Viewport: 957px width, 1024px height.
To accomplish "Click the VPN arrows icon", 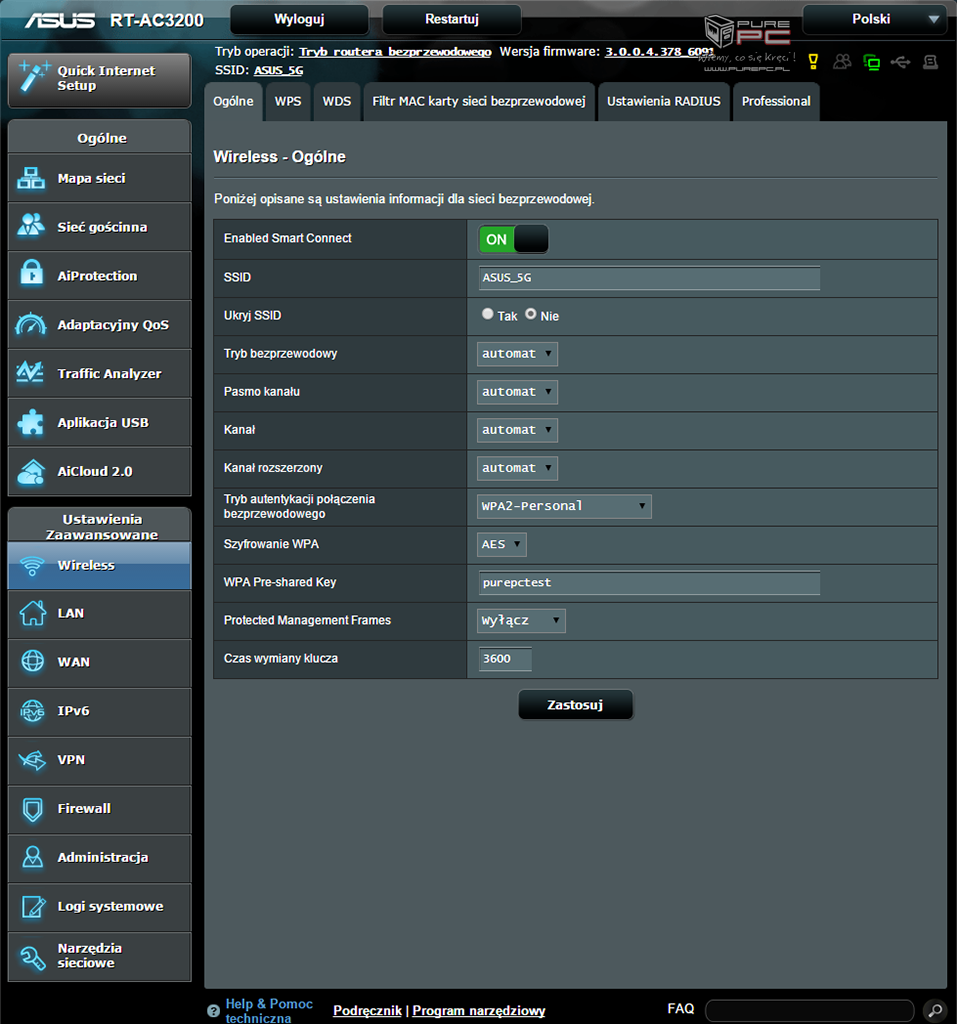I will [x=32, y=760].
